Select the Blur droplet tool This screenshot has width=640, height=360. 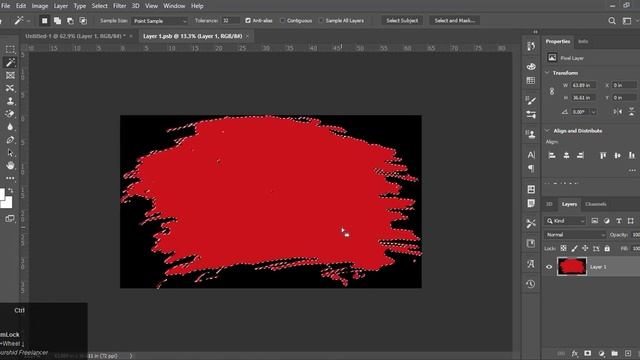pos(10,127)
